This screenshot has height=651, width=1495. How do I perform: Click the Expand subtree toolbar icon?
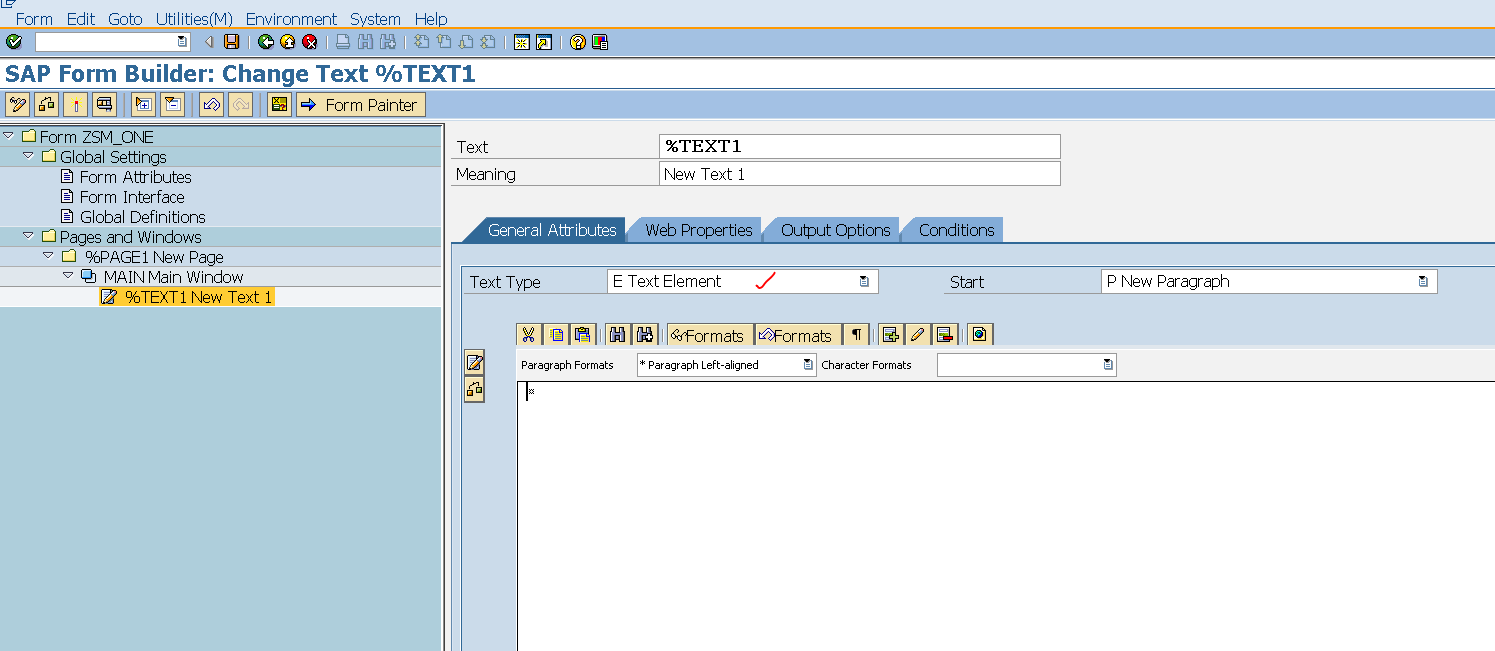coord(143,104)
